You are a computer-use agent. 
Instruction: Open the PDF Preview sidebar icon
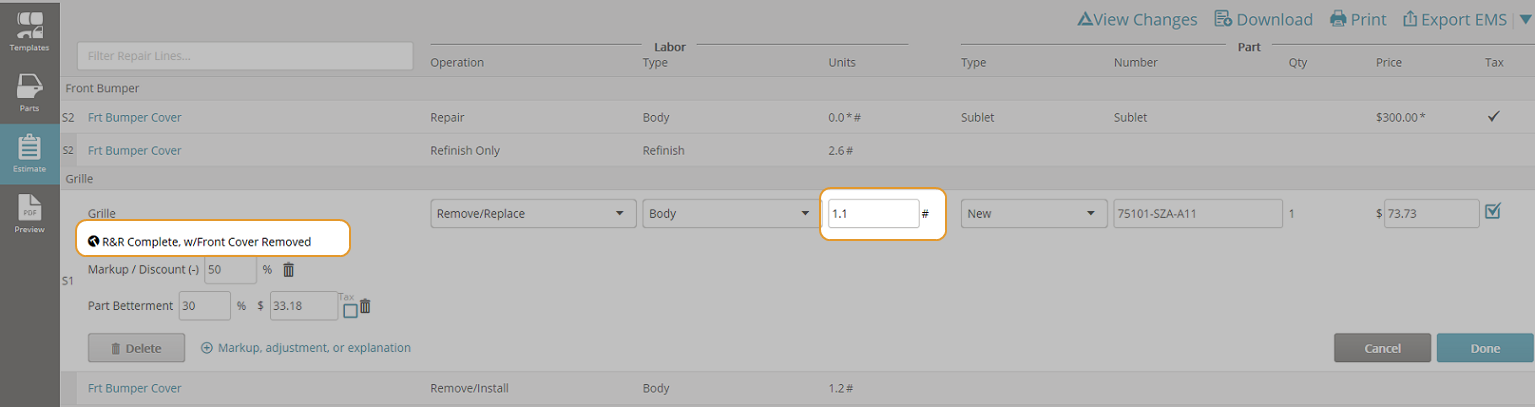tap(29, 213)
